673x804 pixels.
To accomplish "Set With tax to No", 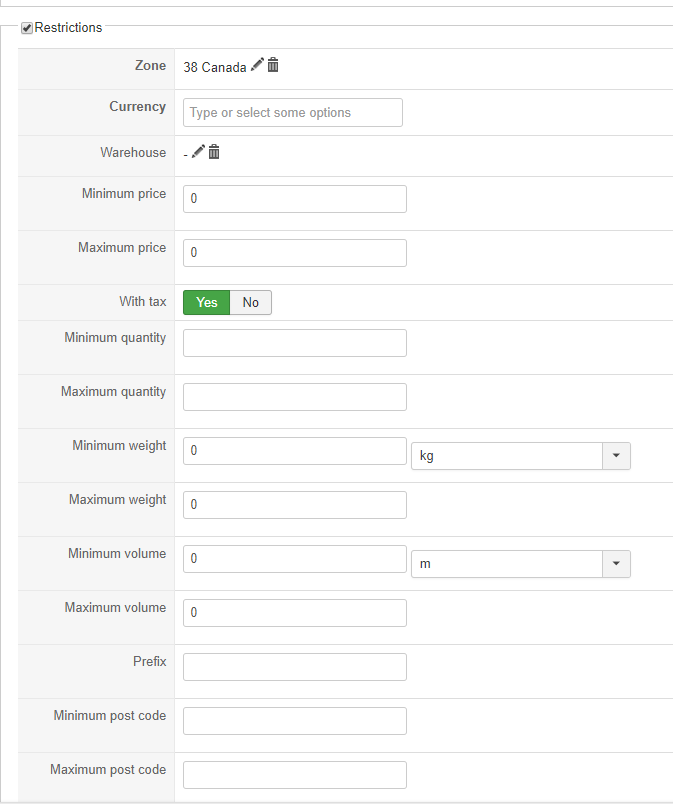I will tap(250, 302).
